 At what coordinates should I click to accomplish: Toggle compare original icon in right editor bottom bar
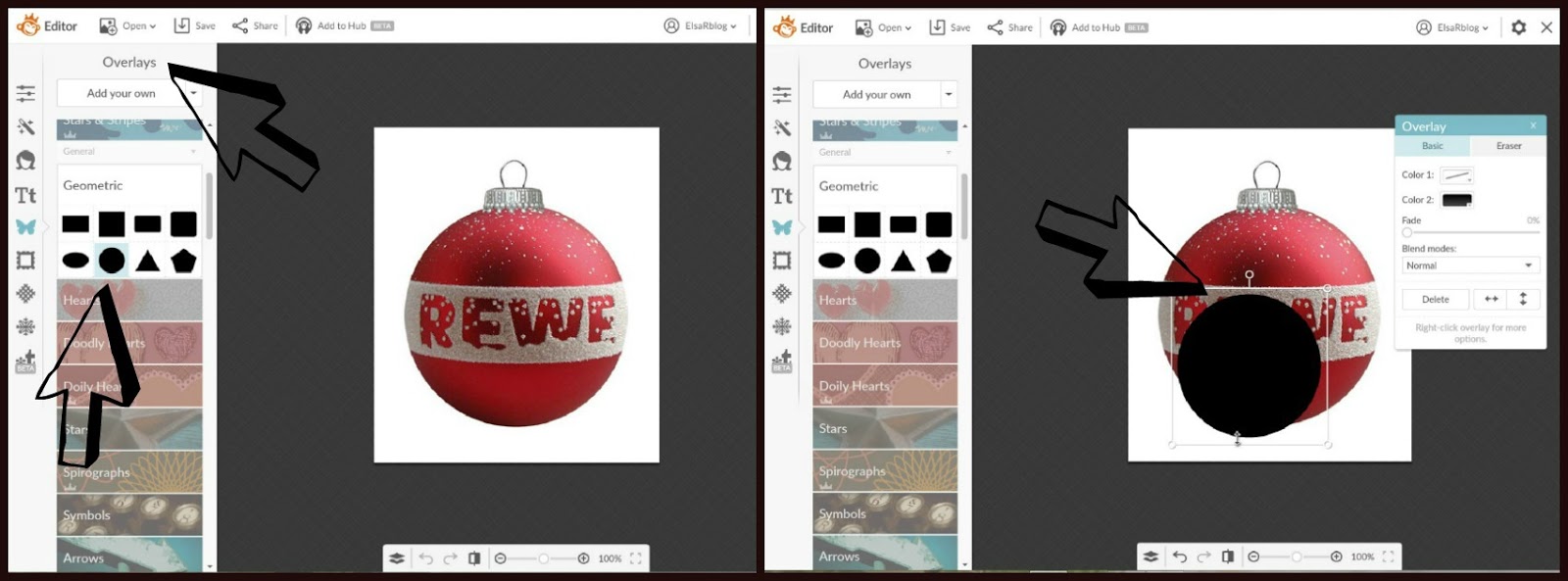1228,557
